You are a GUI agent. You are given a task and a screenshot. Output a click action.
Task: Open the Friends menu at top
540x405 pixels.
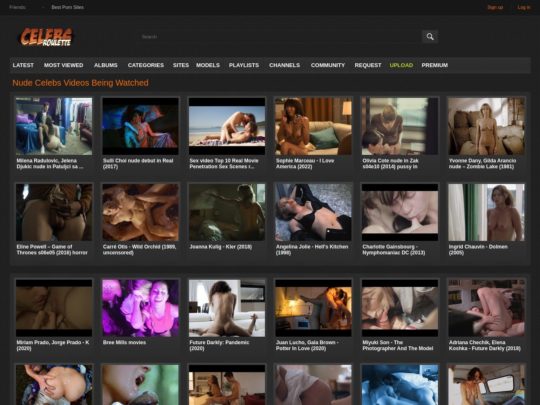coord(18,7)
